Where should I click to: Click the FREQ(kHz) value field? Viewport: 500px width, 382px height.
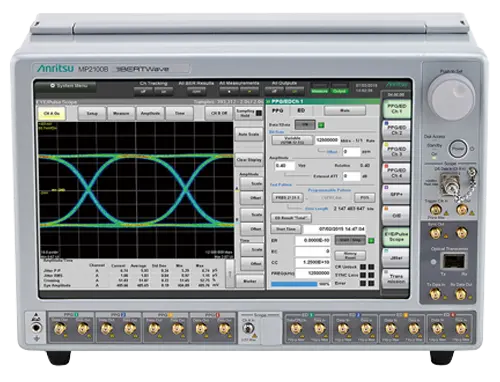coord(313,273)
